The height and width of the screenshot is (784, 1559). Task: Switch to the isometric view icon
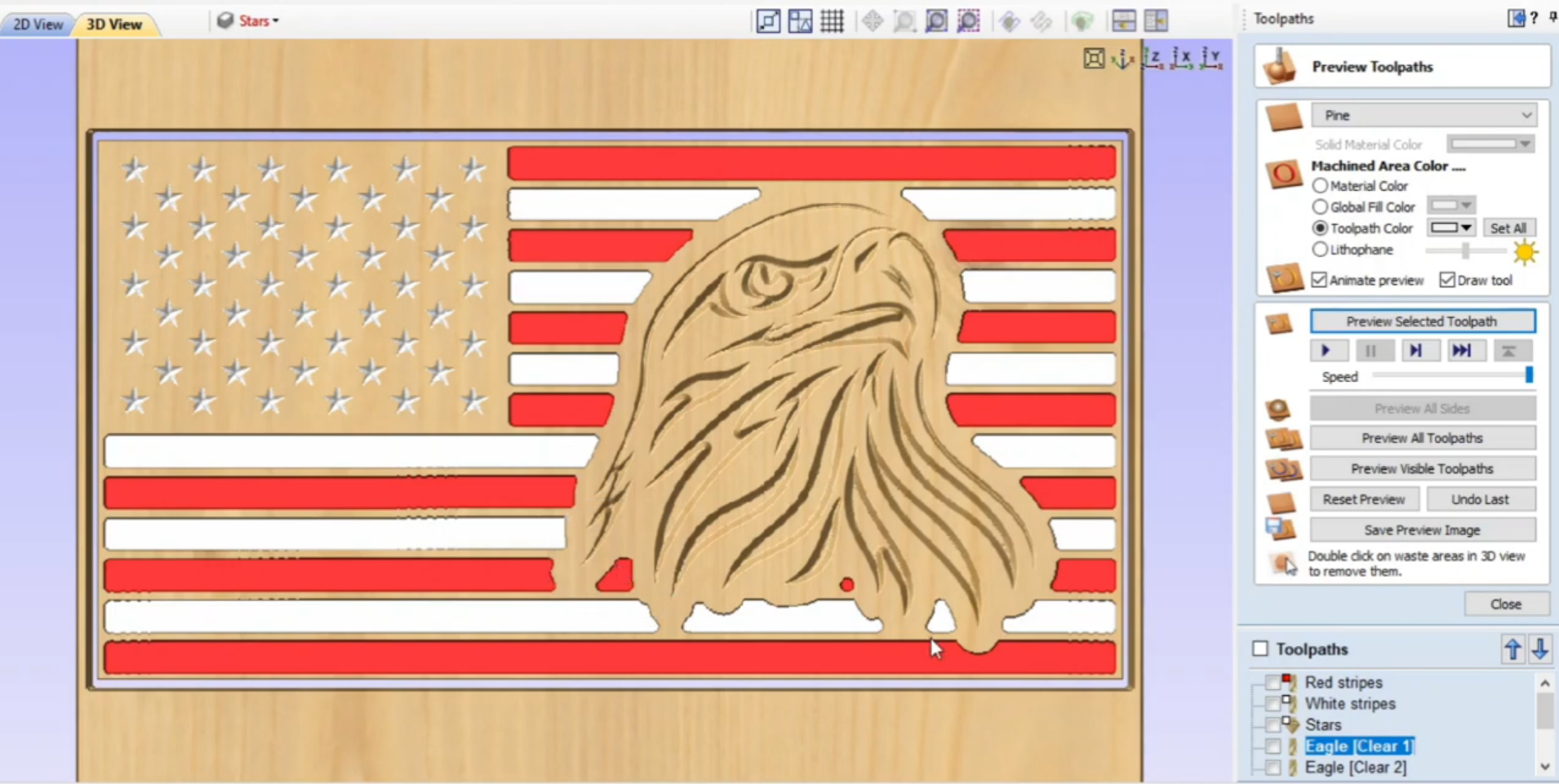pos(1123,58)
